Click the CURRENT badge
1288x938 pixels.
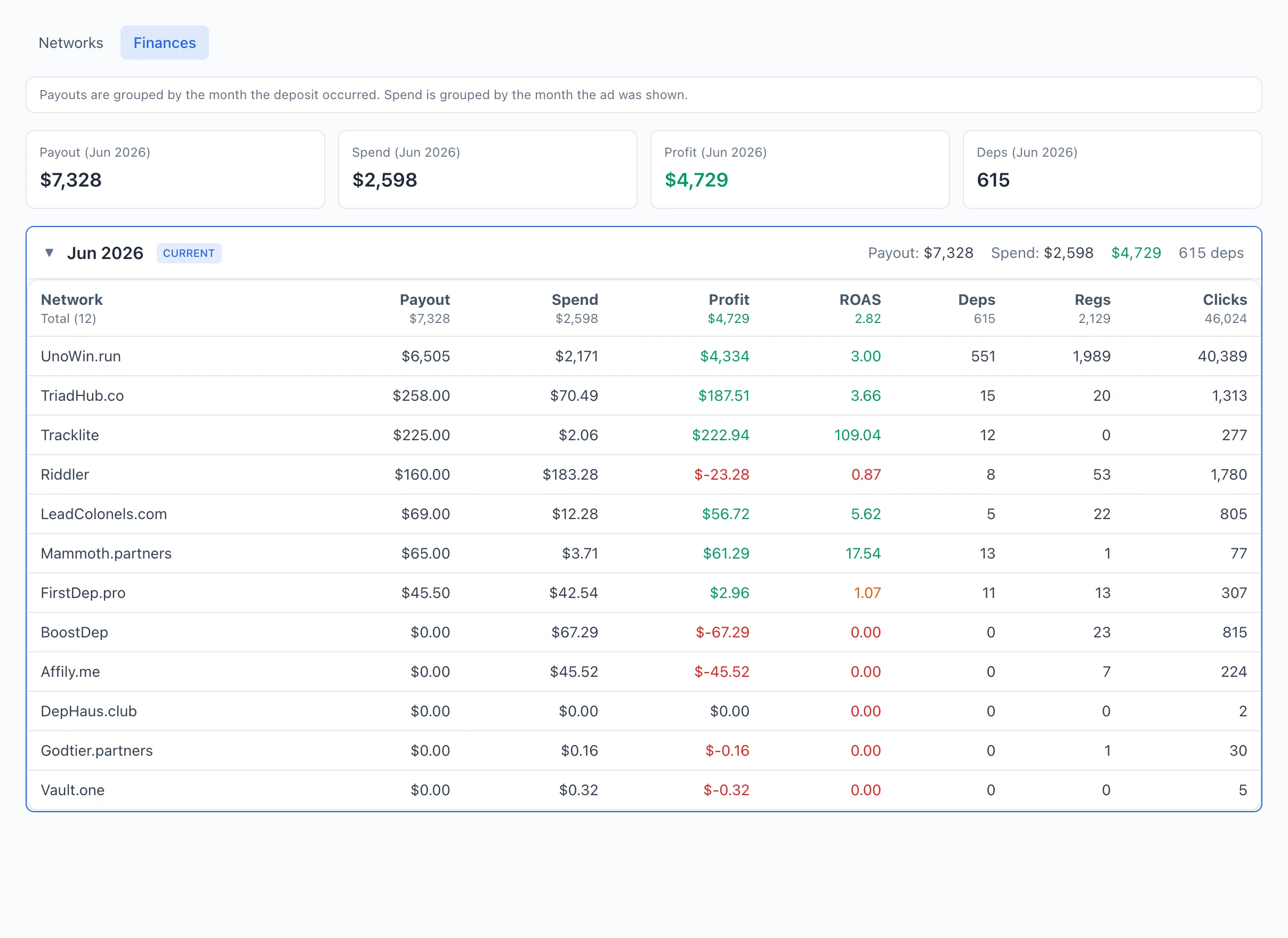click(189, 253)
